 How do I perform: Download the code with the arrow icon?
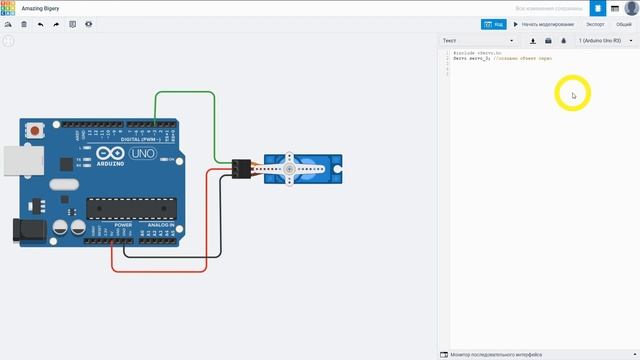(x=533, y=41)
